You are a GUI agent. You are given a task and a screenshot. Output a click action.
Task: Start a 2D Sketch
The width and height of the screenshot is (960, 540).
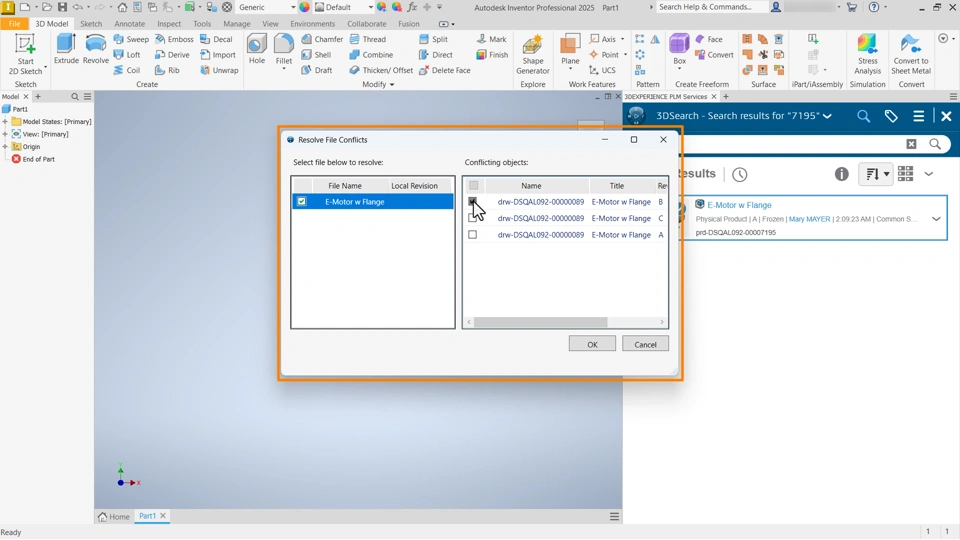(x=25, y=54)
